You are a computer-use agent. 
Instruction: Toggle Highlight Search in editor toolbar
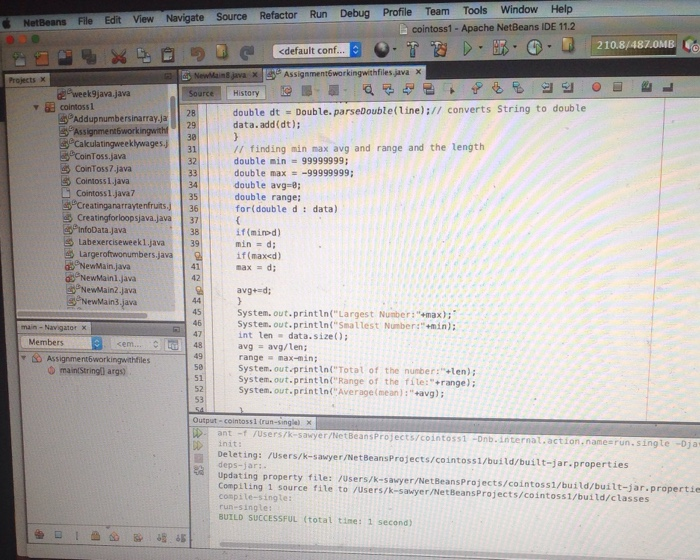pyautogui.click(x=428, y=89)
